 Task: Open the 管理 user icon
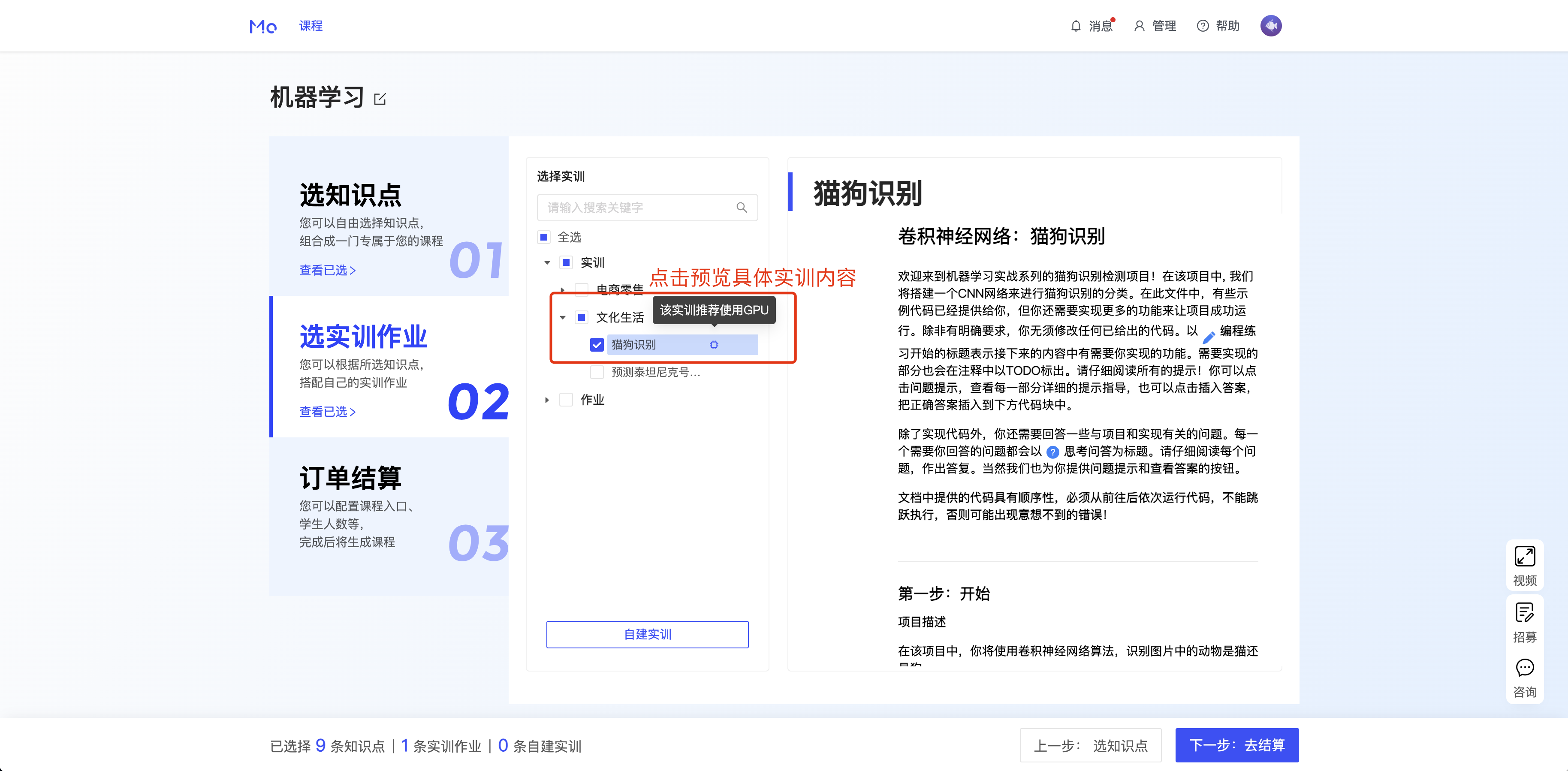pyautogui.click(x=1139, y=26)
